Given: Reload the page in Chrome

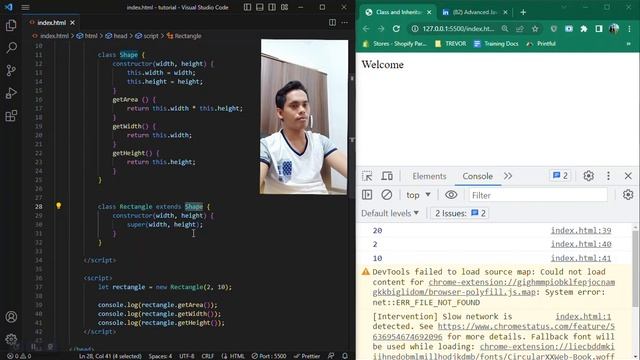Looking at the screenshot, I should (x=396, y=29).
